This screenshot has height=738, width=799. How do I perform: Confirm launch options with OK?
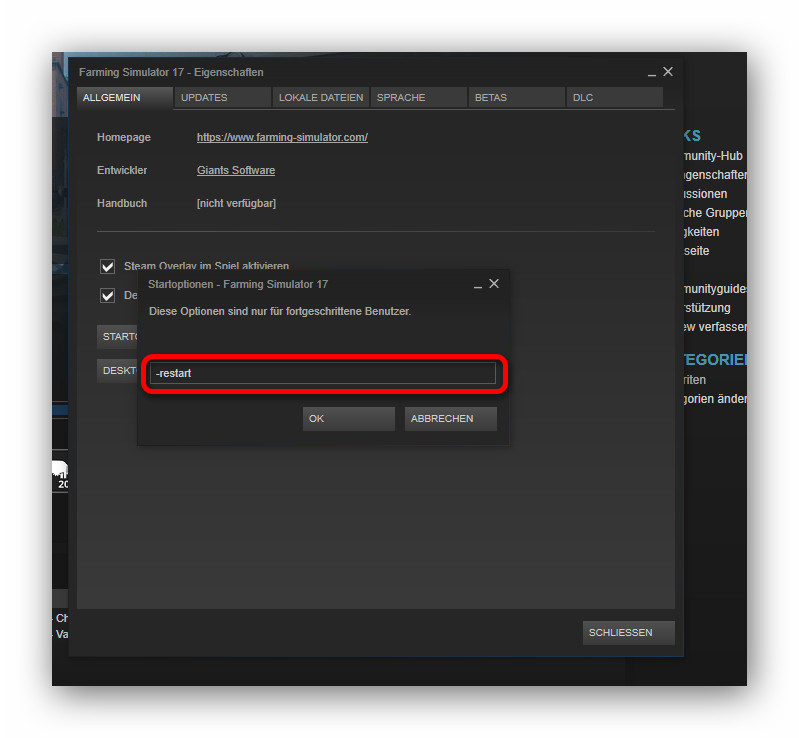(x=348, y=419)
